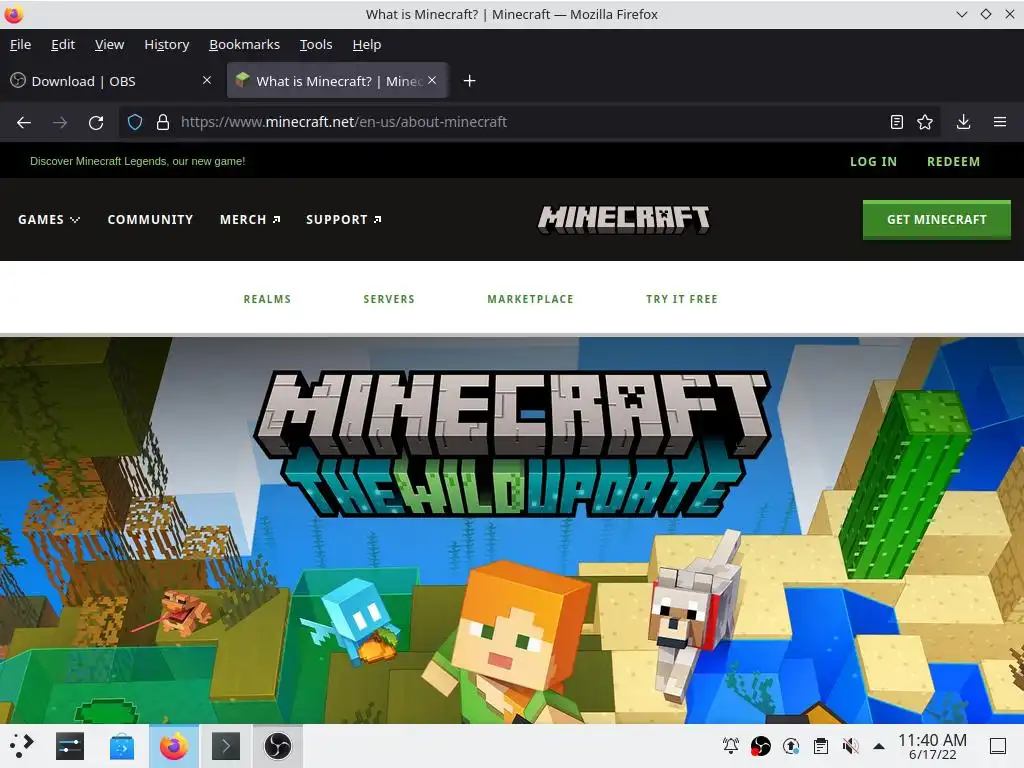Viewport: 1024px width, 768px height.
Task: Open the MERCH external link
Action: coord(250,219)
